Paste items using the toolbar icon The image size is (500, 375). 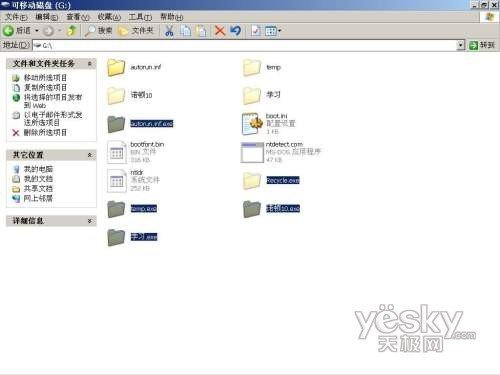pos(201,31)
